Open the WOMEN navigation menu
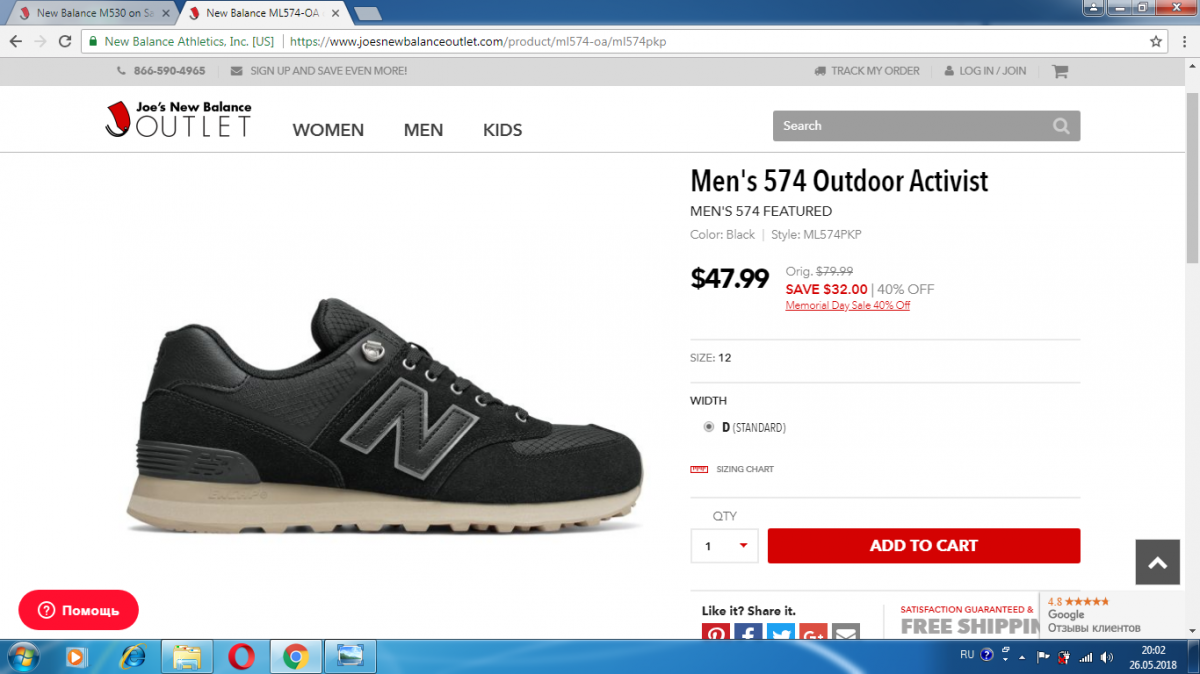The width and height of the screenshot is (1200, 674). pyautogui.click(x=328, y=130)
